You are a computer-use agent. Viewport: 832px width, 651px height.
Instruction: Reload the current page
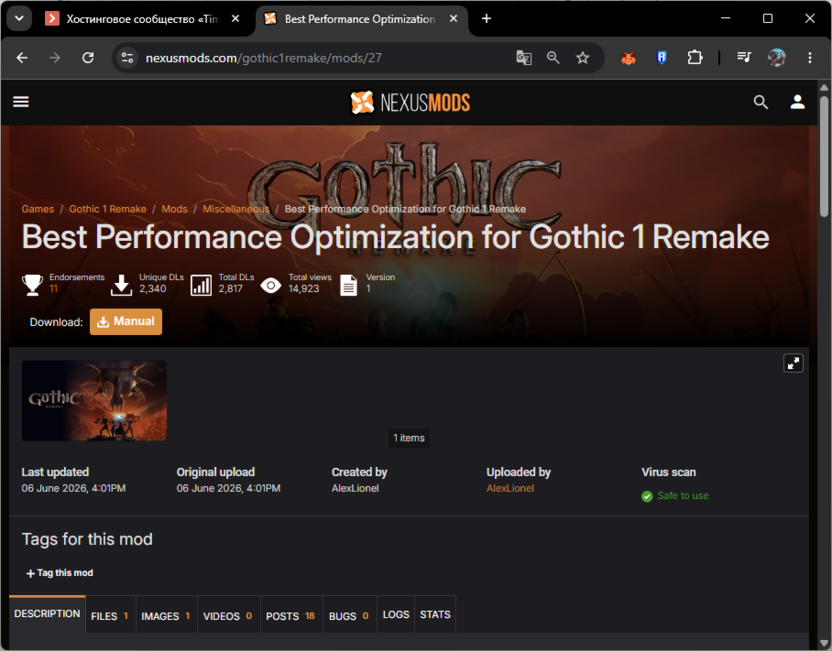pos(88,58)
